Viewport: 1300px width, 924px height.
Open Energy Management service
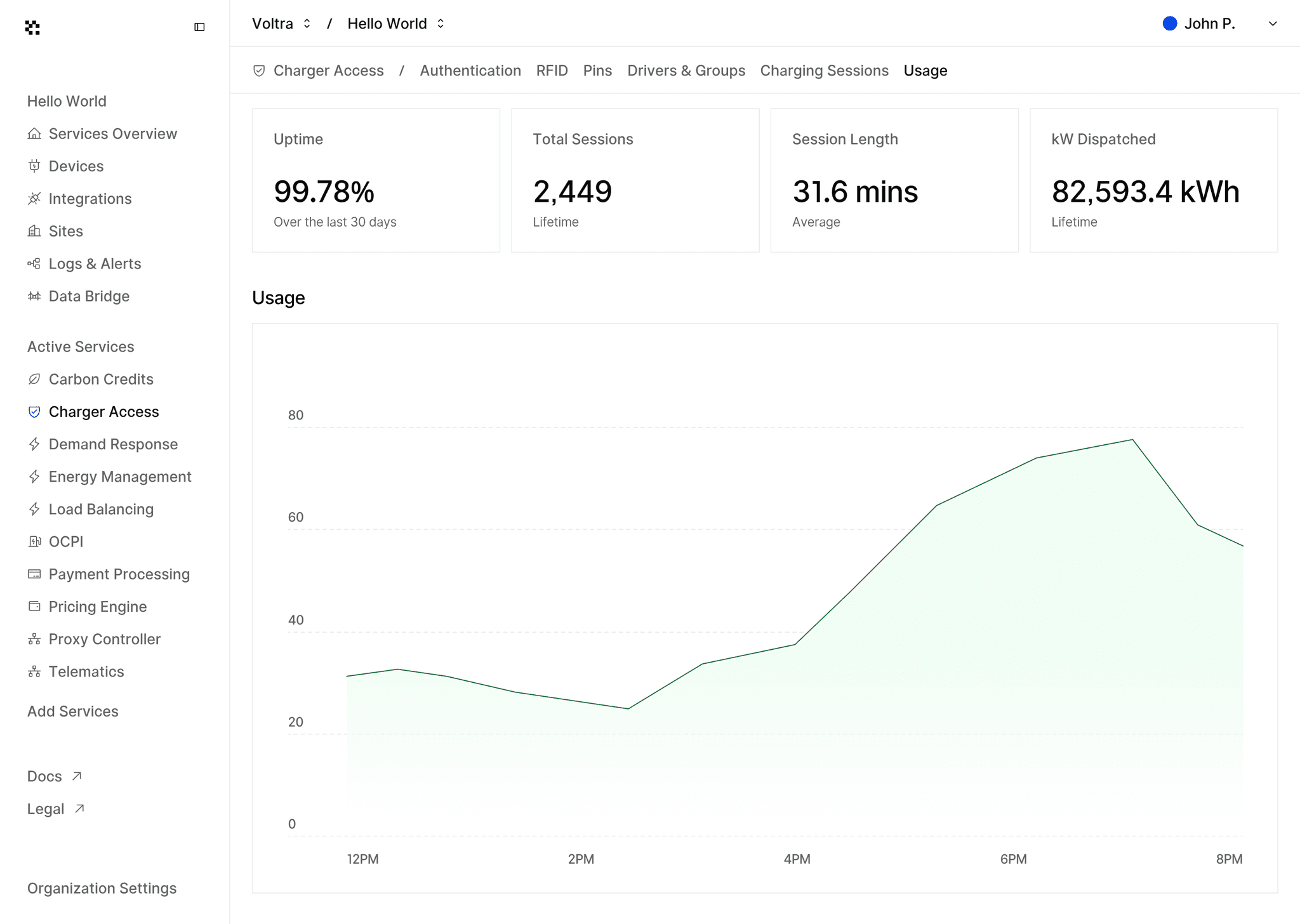(x=110, y=477)
